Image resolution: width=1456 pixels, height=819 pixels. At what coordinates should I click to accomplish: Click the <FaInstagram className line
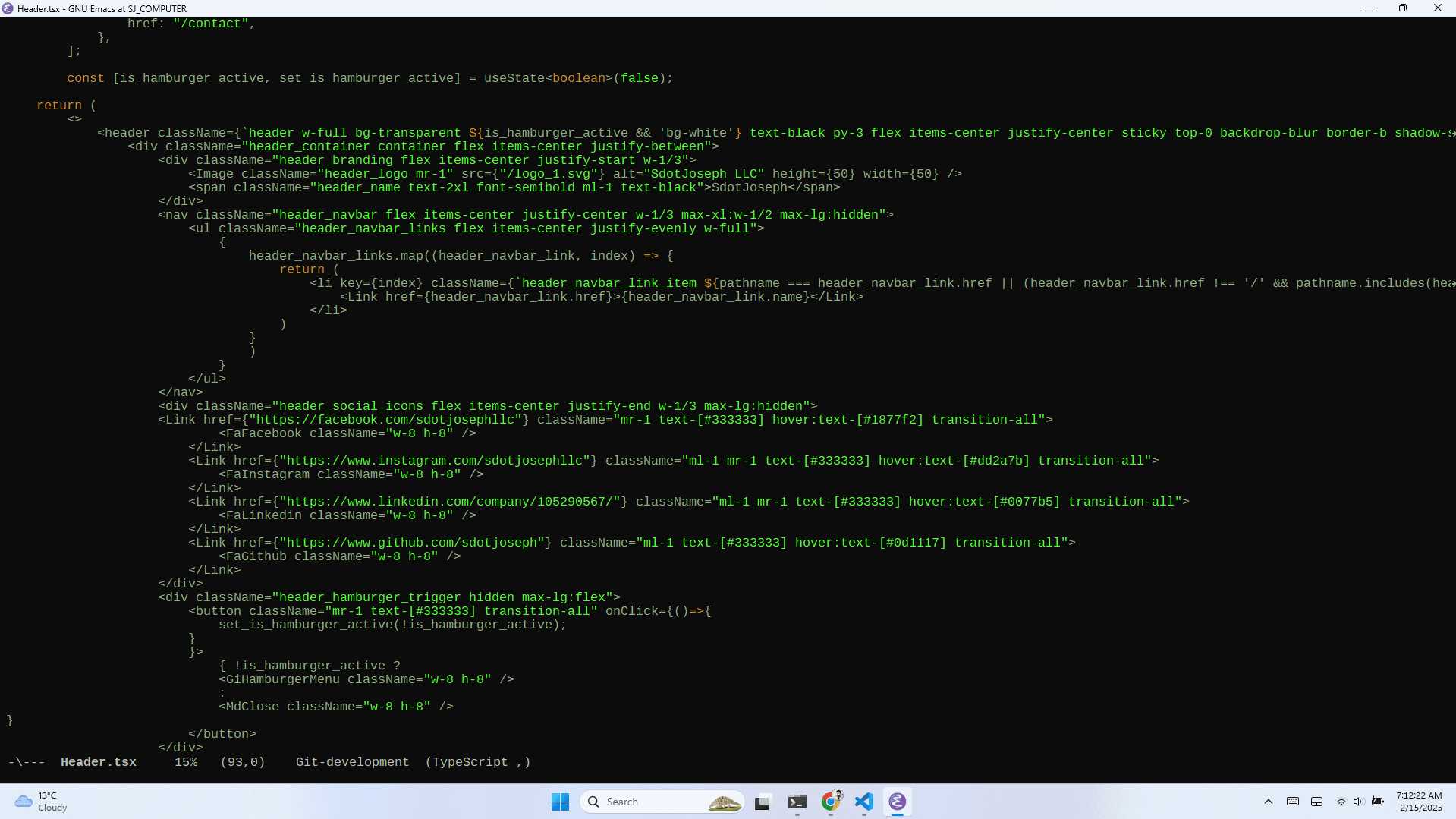click(x=351, y=474)
